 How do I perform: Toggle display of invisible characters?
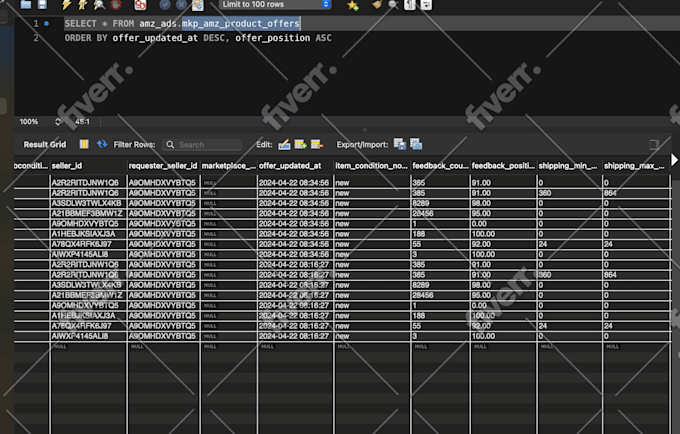click(410, 5)
